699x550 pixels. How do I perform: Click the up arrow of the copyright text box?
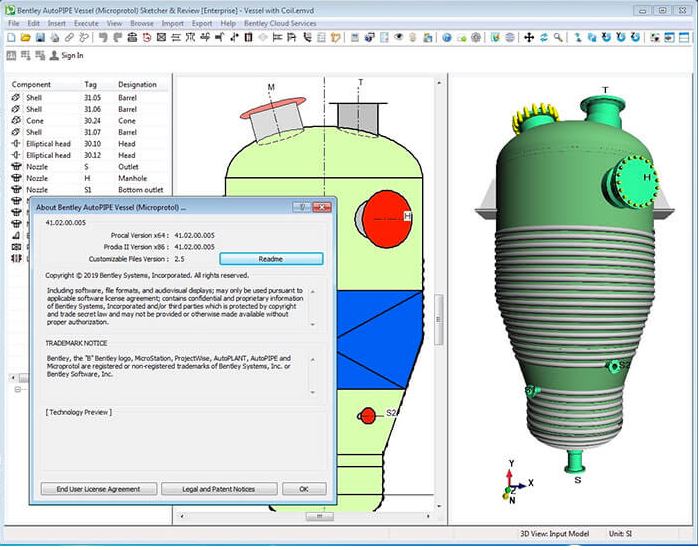[313, 291]
